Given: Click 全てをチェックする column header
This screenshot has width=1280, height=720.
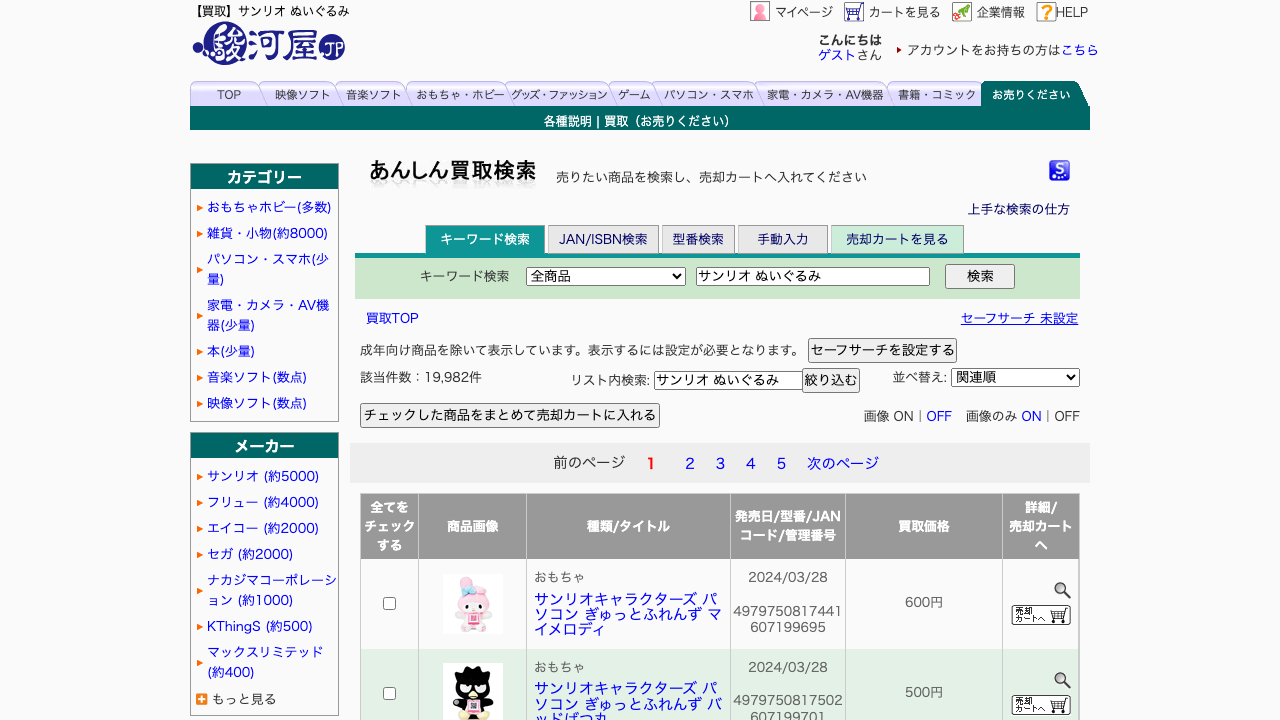Looking at the screenshot, I should pyautogui.click(x=390, y=526).
